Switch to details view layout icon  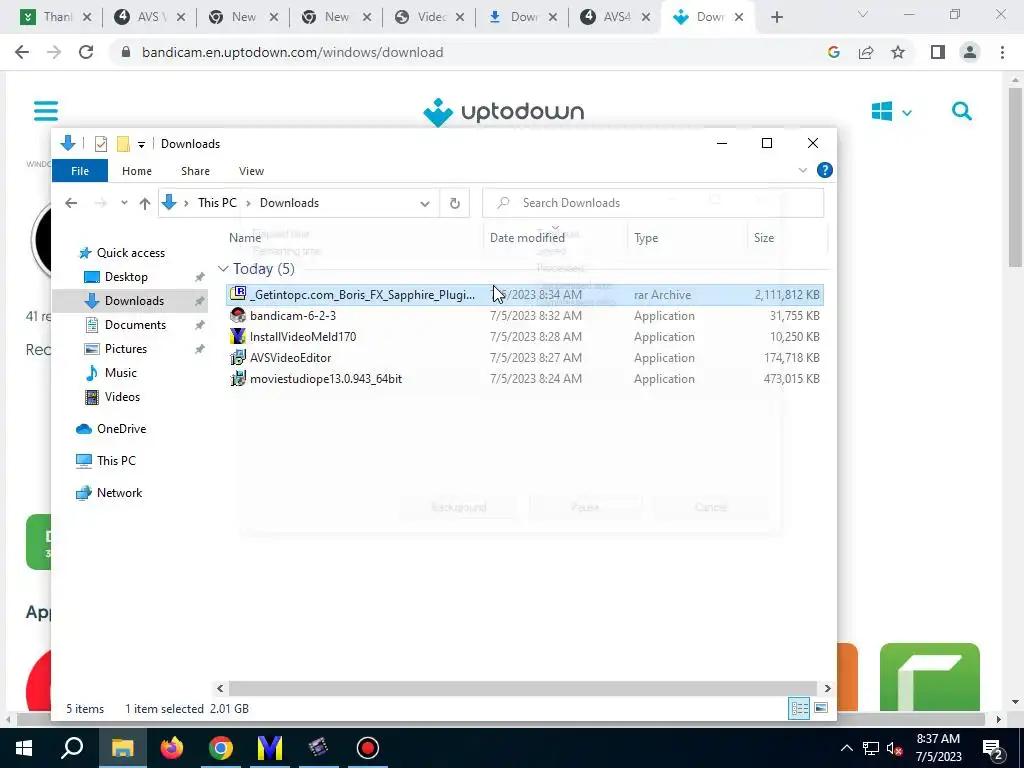[799, 709]
